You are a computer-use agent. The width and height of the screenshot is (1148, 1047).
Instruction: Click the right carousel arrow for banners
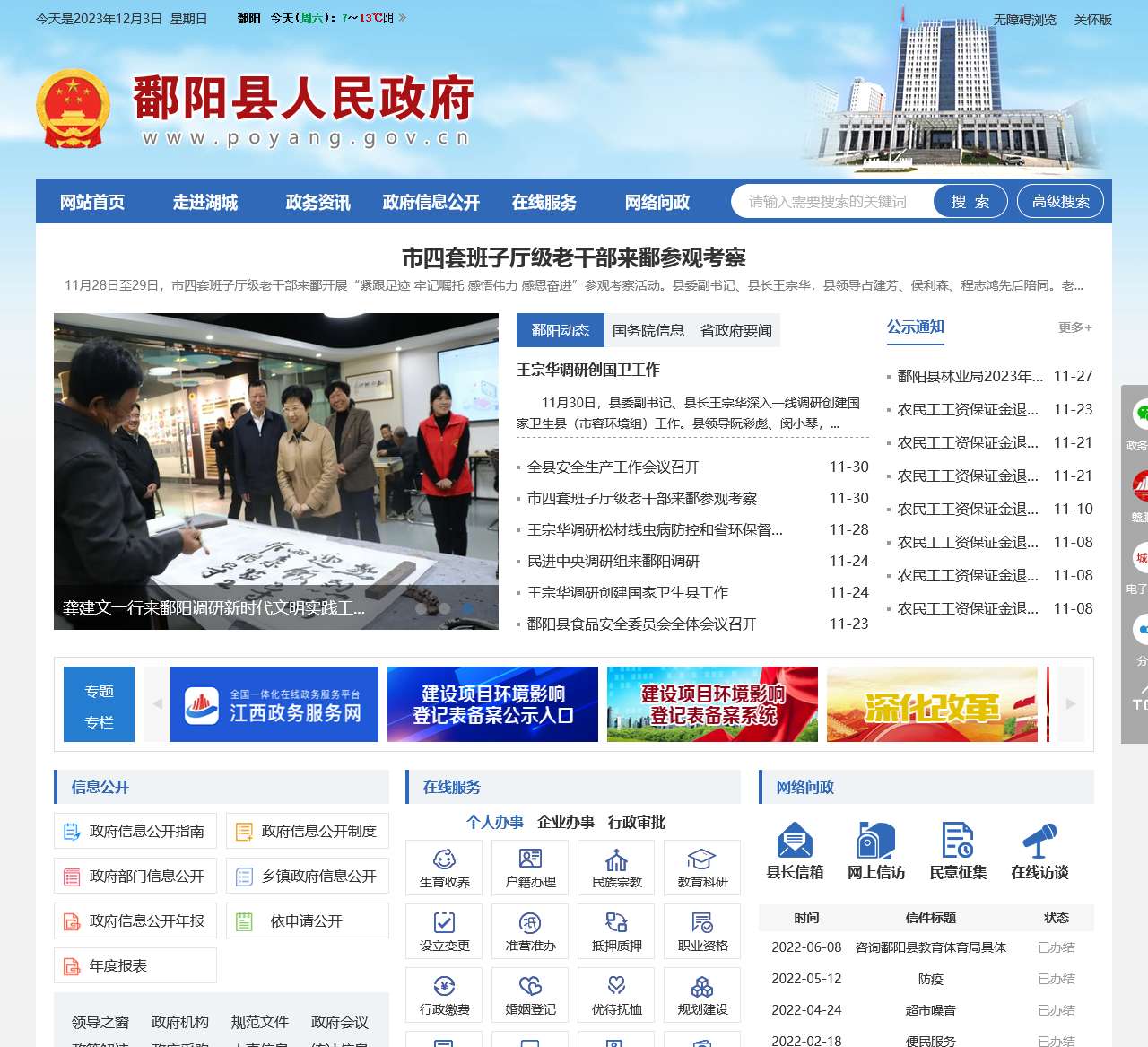pos(1071,704)
